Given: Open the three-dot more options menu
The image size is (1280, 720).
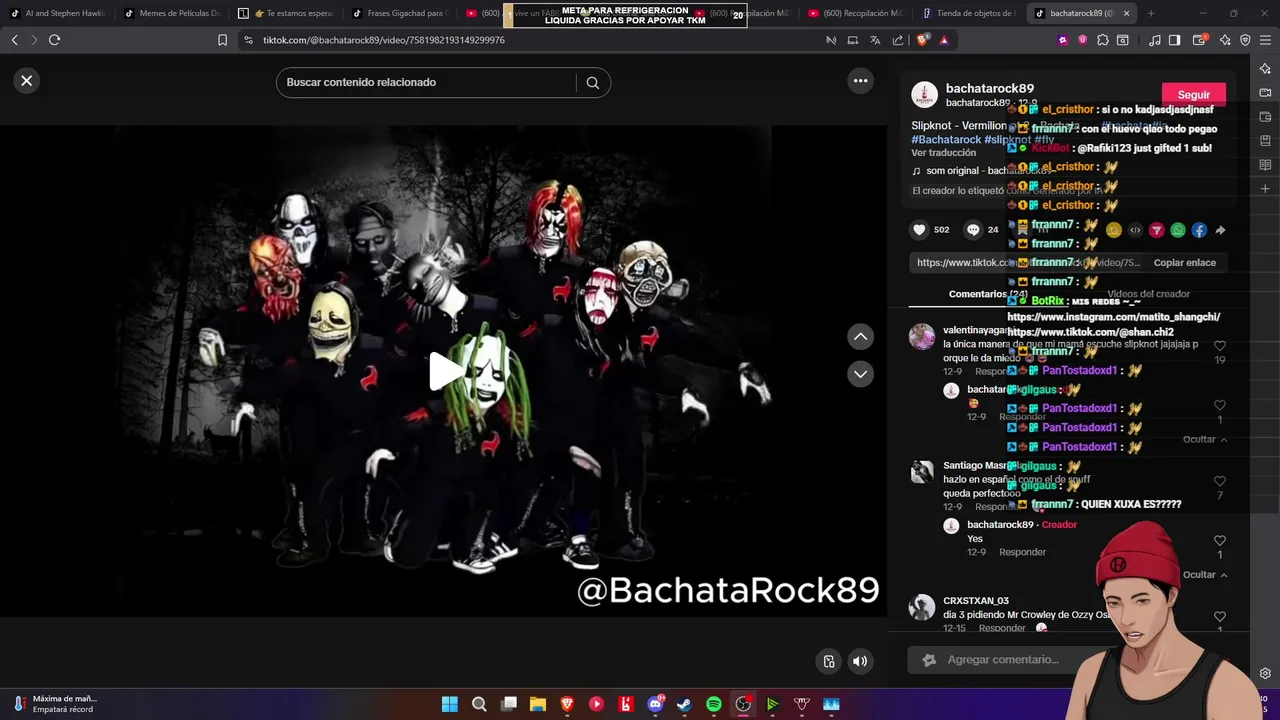Looking at the screenshot, I should point(860,81).
